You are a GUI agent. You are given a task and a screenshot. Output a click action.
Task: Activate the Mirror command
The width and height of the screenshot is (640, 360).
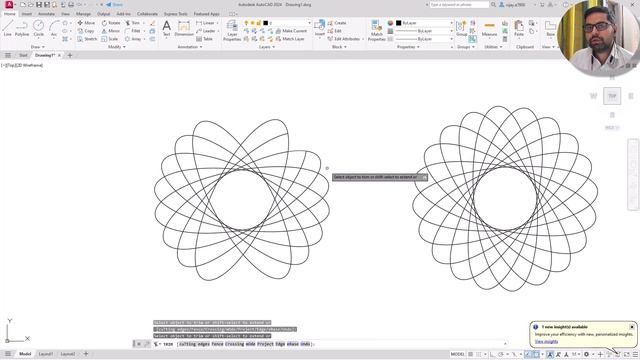pyautogui.click(x=111, y=31)
